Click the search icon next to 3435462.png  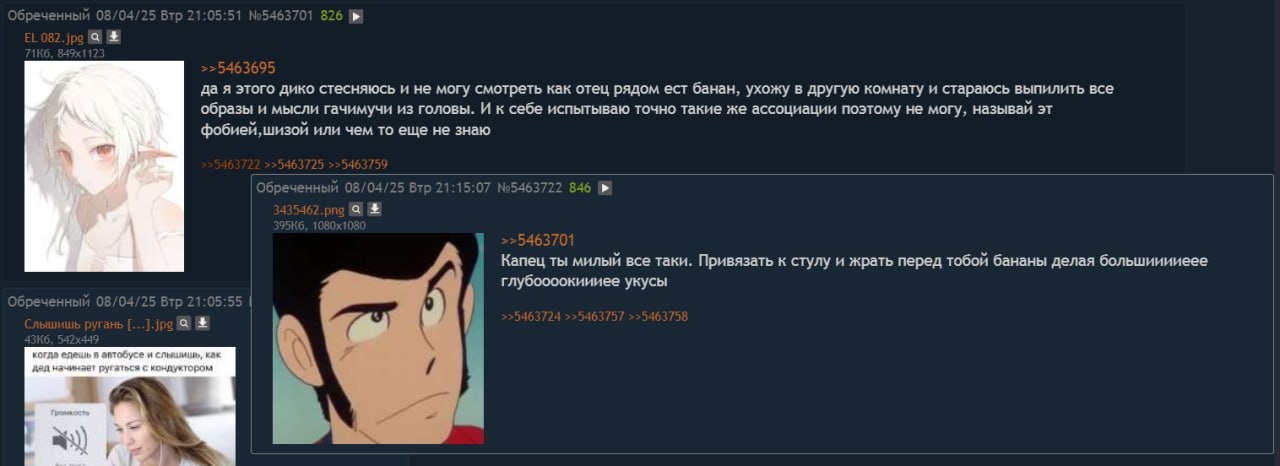[356, 209]
